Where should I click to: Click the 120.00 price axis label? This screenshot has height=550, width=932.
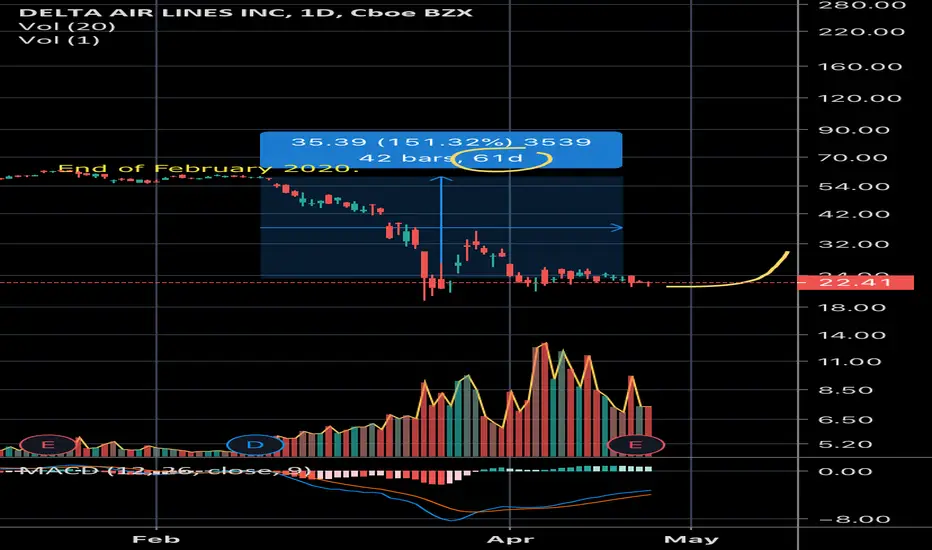click(x=861, y=98)
